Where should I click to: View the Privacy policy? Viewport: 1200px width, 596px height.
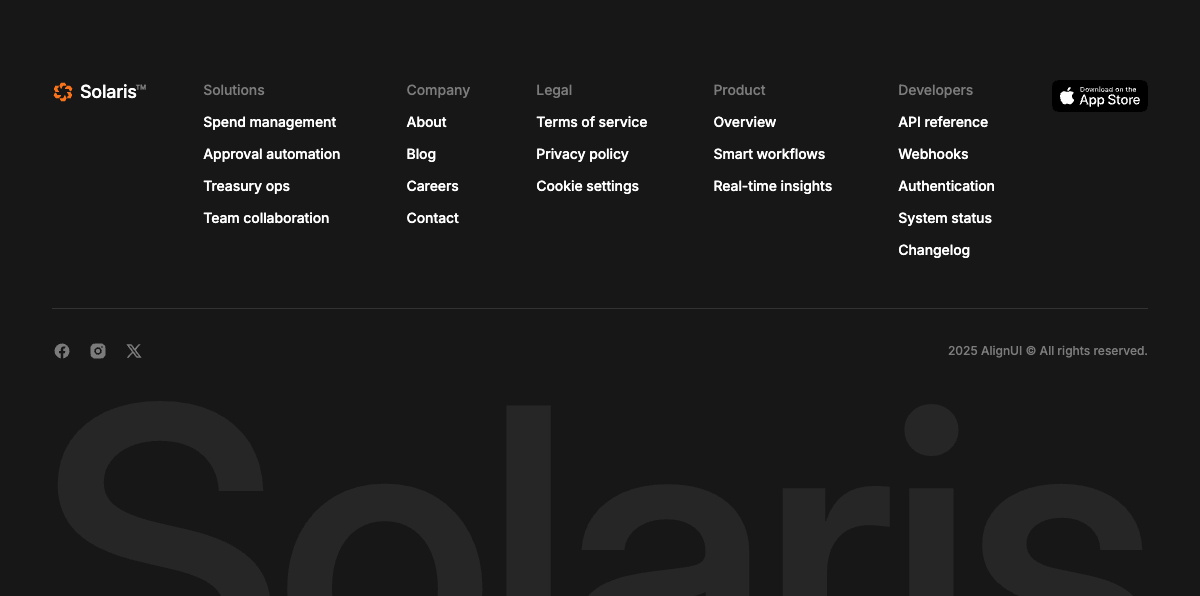click(582, 154)
